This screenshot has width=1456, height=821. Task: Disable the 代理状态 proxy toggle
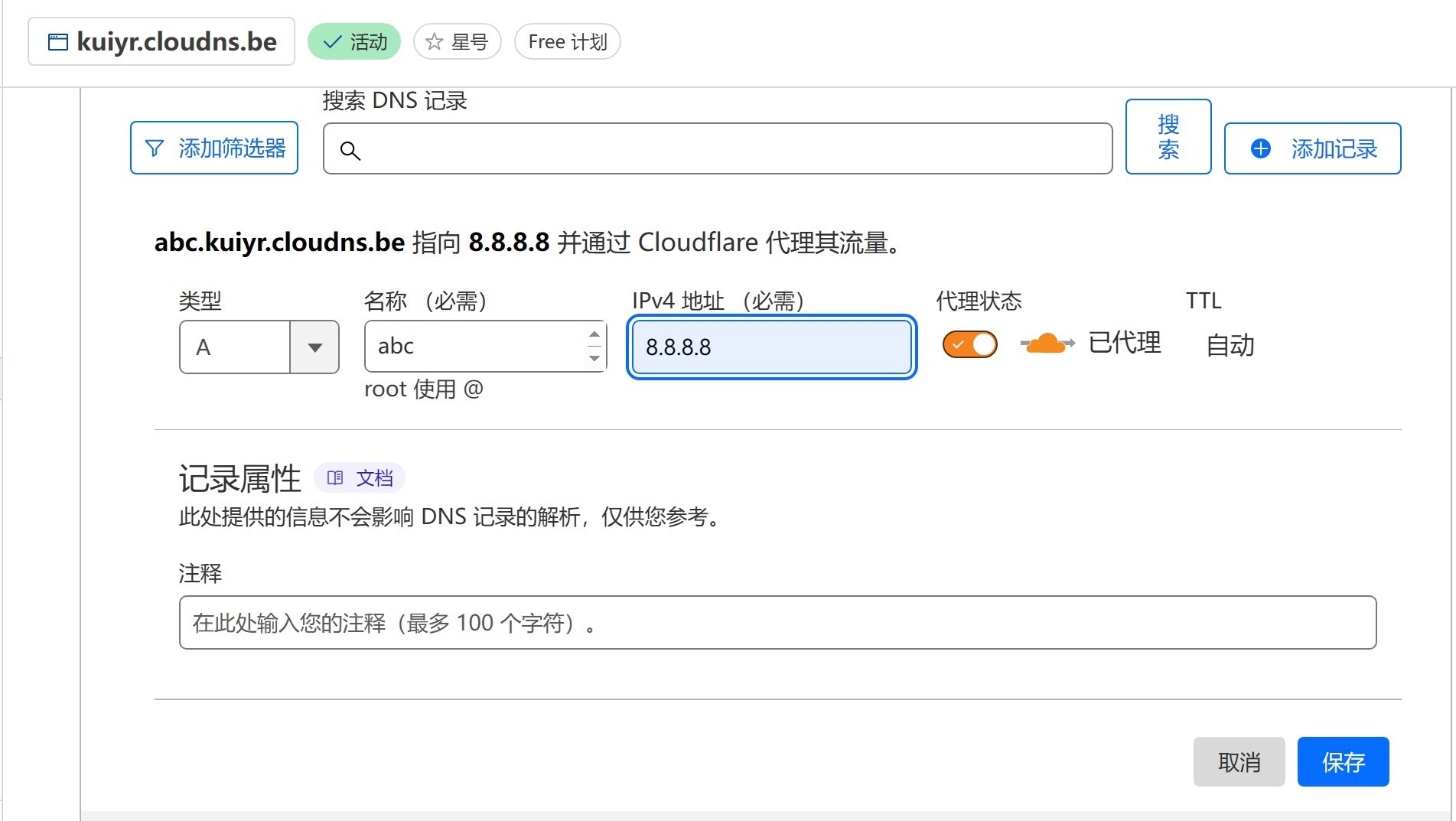(x=969, y=344)
